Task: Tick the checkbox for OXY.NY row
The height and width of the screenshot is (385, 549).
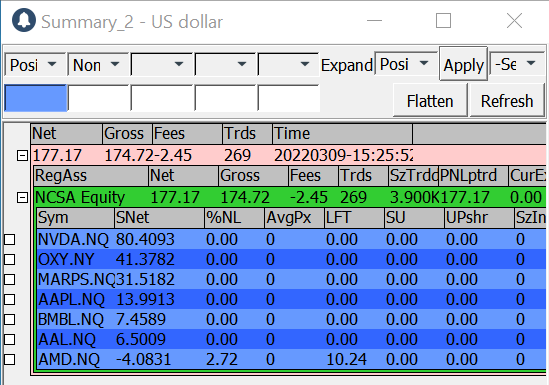Action: [10, 260]
